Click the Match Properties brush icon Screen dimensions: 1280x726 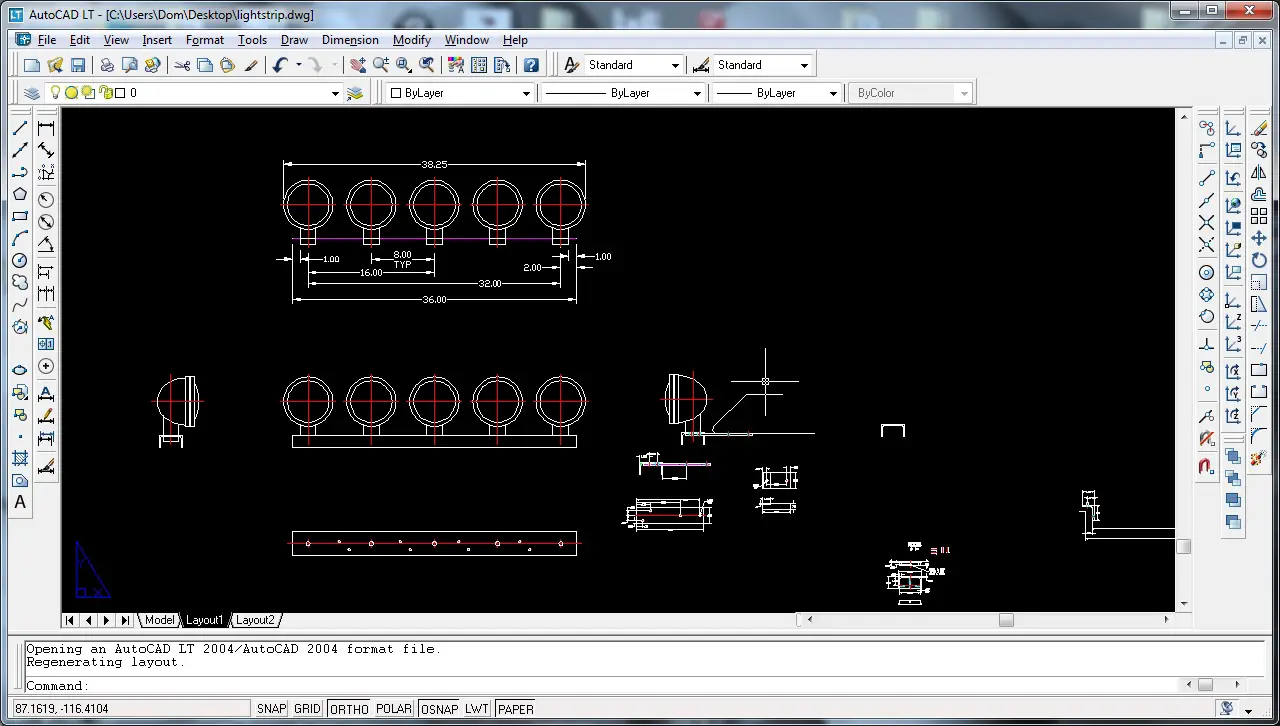[x=251, y=65]
